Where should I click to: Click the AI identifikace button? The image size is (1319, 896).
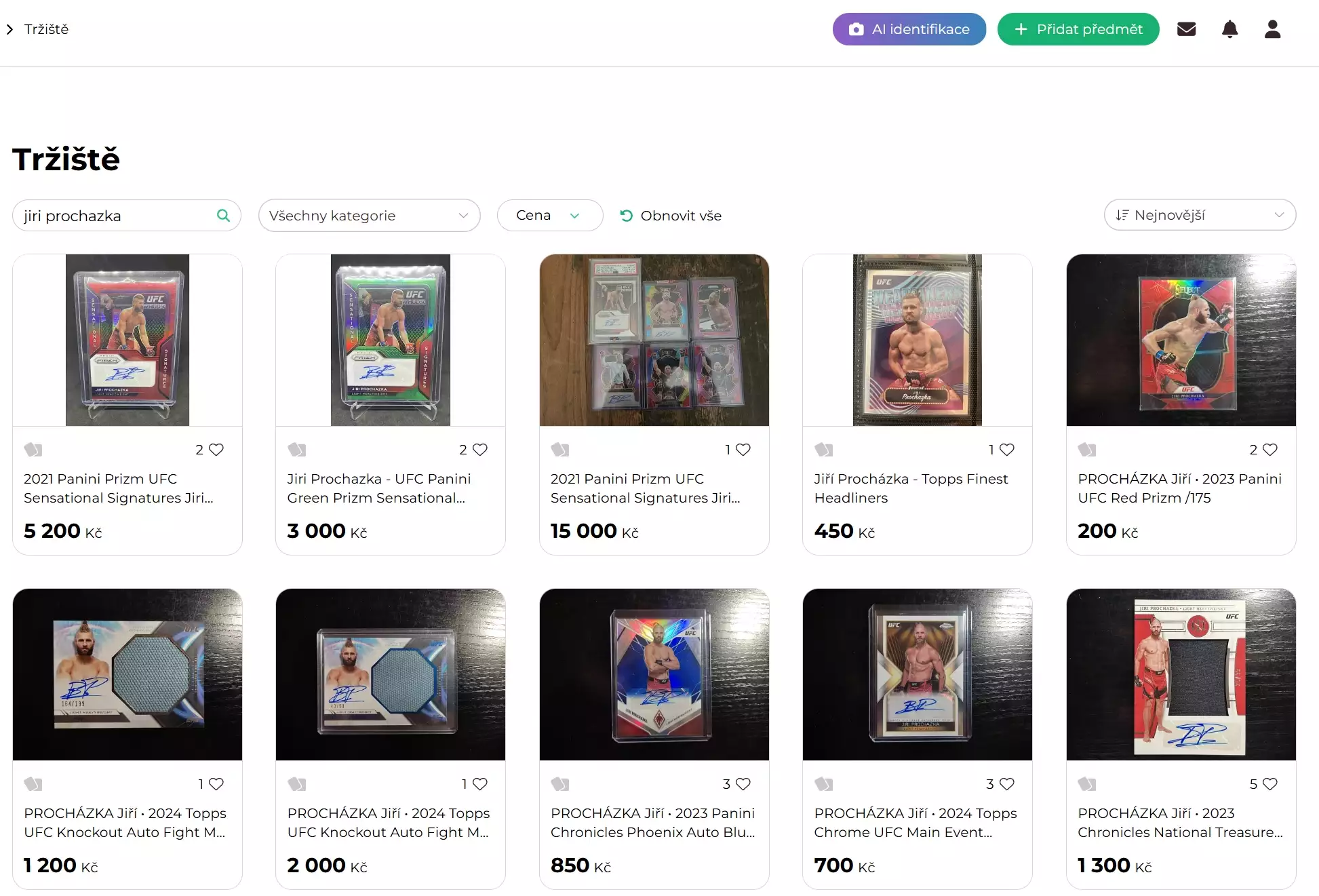(x=909, y=29)
